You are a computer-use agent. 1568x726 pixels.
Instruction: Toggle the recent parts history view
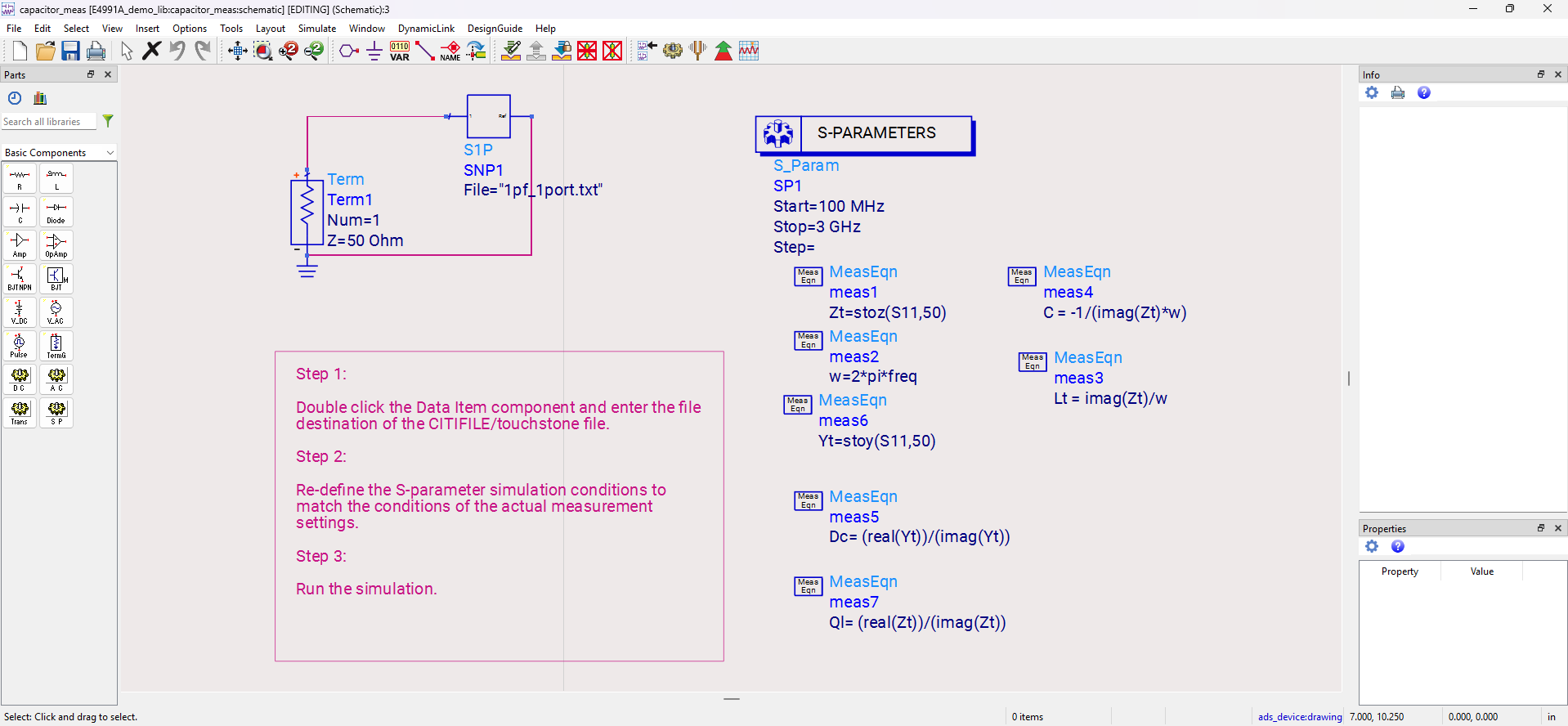pos(15,98)
